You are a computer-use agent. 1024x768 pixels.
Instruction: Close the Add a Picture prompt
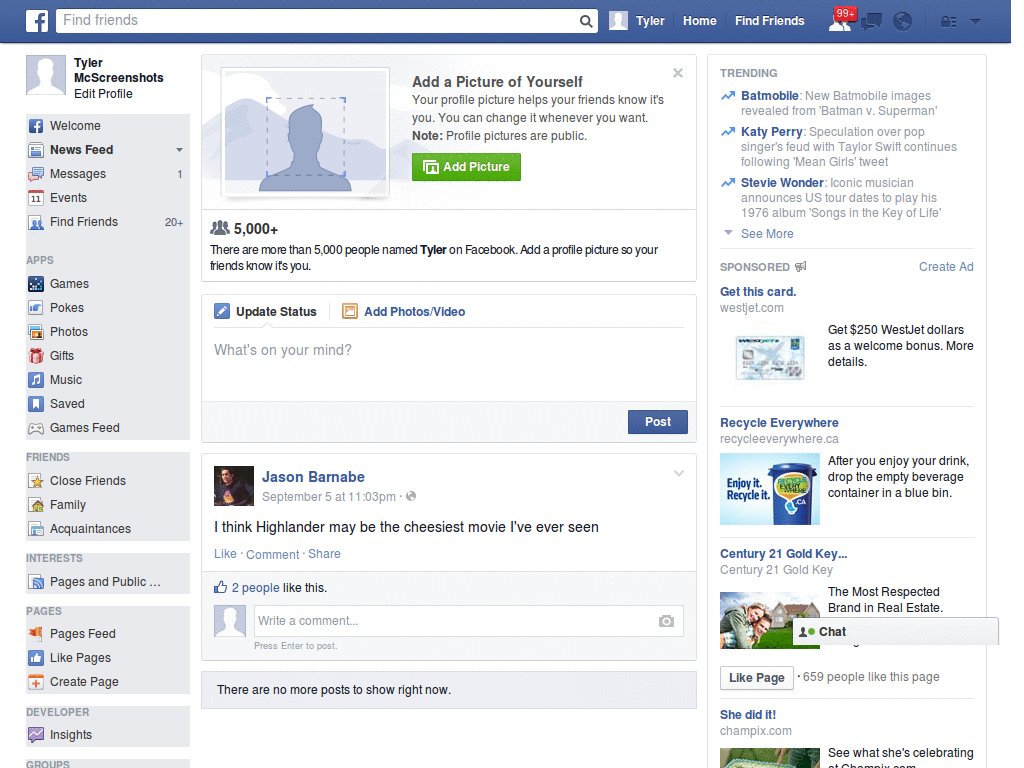tap(678, 73)
